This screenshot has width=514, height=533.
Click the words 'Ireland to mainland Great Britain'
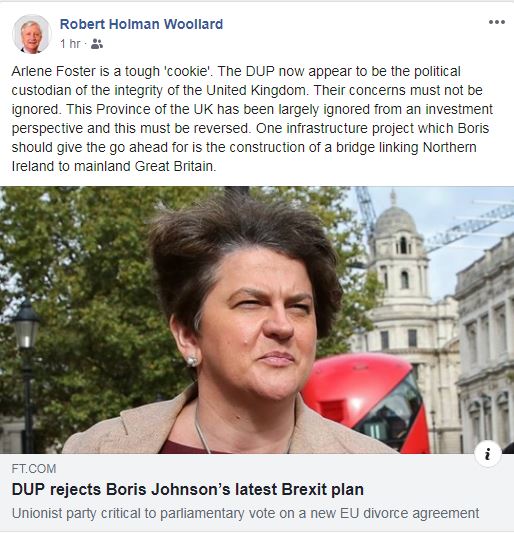coord(114,166)
